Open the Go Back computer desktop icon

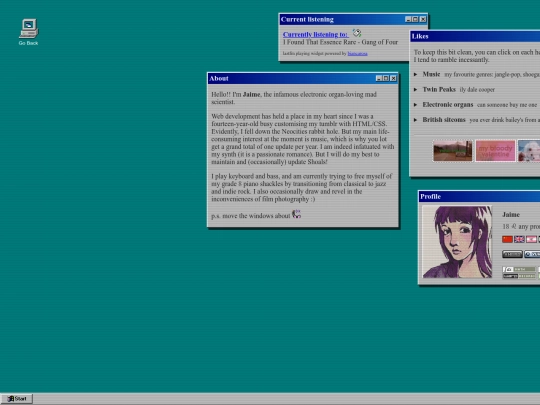[29, 32]
